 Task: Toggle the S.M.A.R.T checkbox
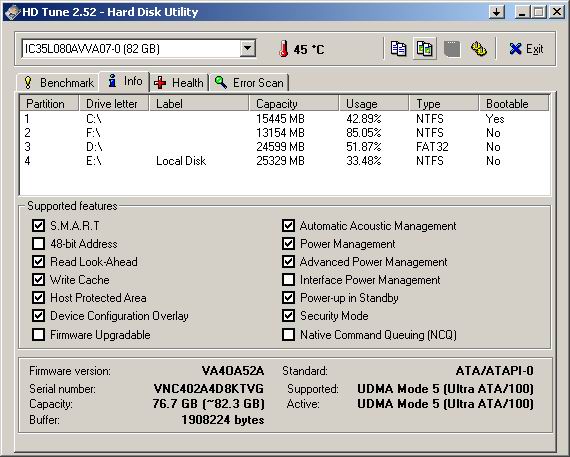[x=38, y=225]
